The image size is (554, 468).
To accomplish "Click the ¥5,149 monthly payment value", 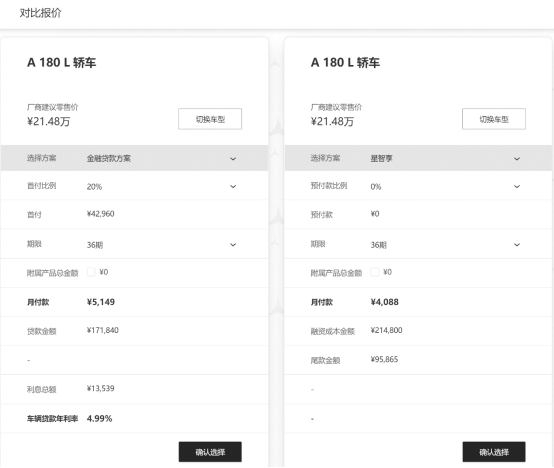I will [x=101, y=302].
